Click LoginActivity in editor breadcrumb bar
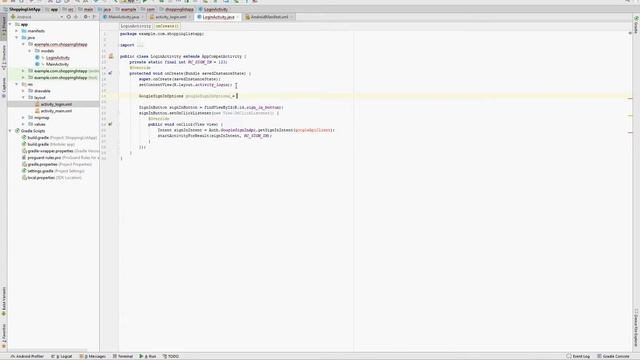The height and width of the screenshot is (360, 640). click(136, 26)
